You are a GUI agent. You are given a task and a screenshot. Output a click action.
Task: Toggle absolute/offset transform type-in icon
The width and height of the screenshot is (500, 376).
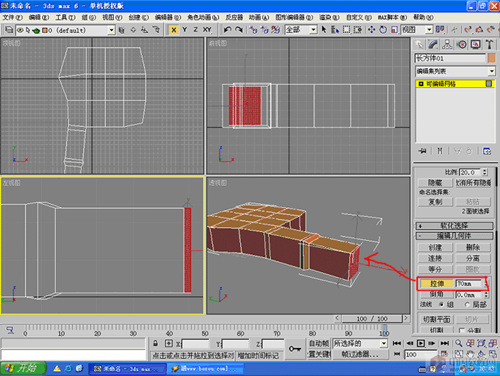pyautogui.click(x=169, y=343)
